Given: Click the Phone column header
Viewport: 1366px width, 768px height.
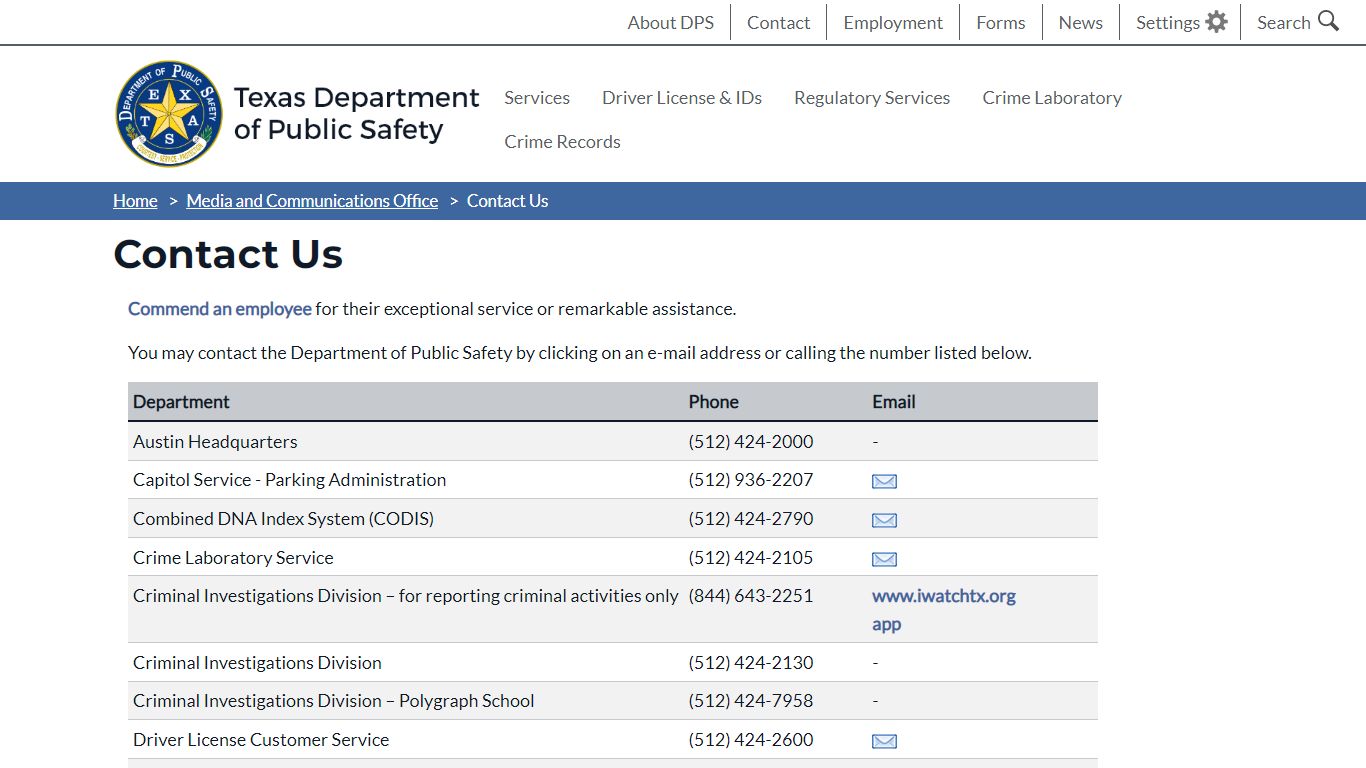Looking at the screenshot, I should point(714,402).
